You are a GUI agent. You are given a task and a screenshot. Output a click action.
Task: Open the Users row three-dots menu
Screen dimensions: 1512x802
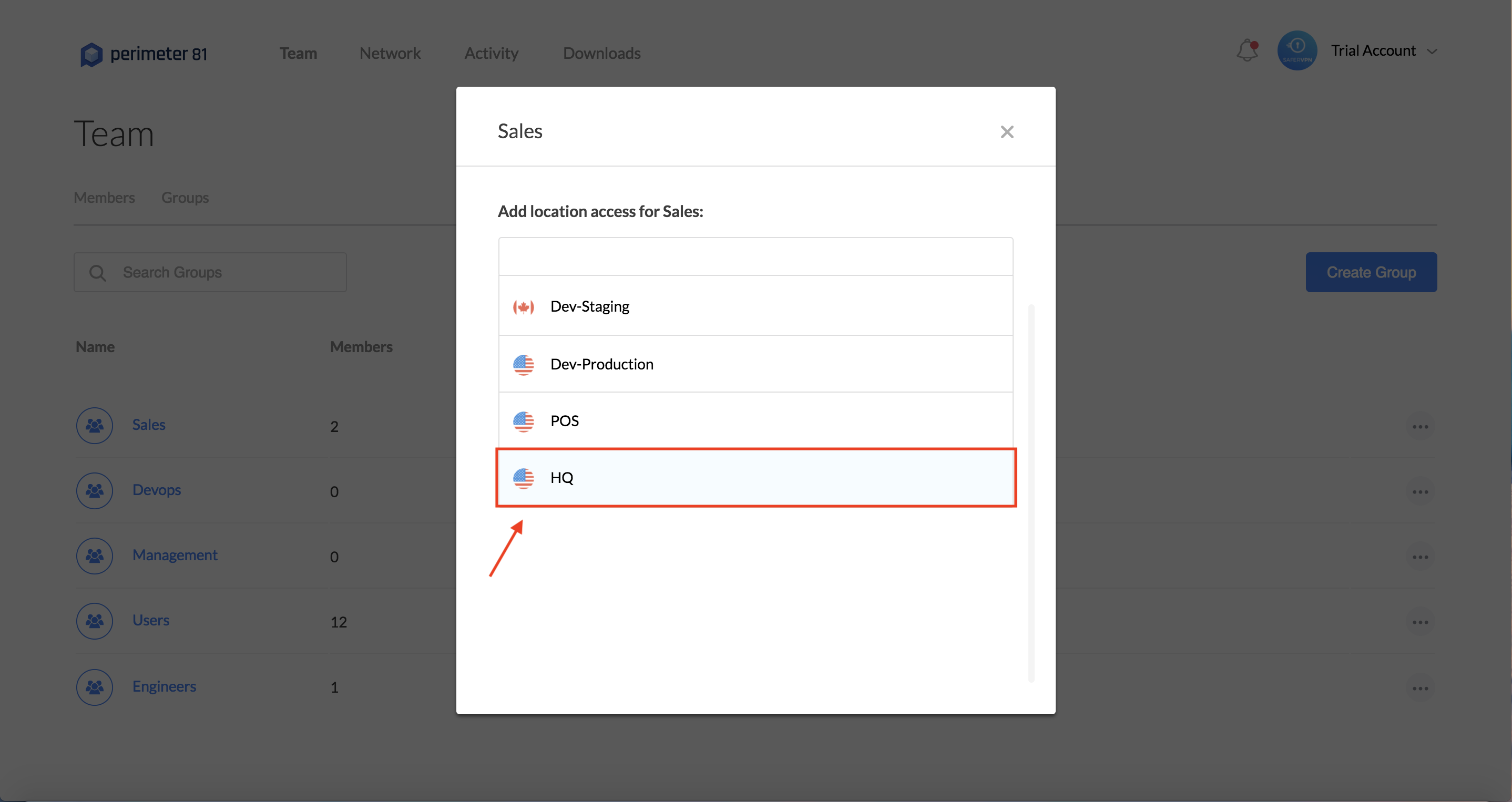click(x=1420, y=622)
